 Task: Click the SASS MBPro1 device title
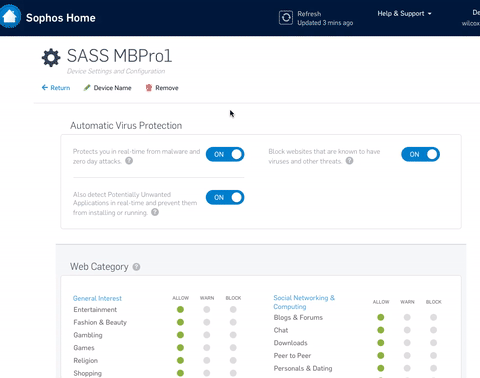[x=119, y=56]
